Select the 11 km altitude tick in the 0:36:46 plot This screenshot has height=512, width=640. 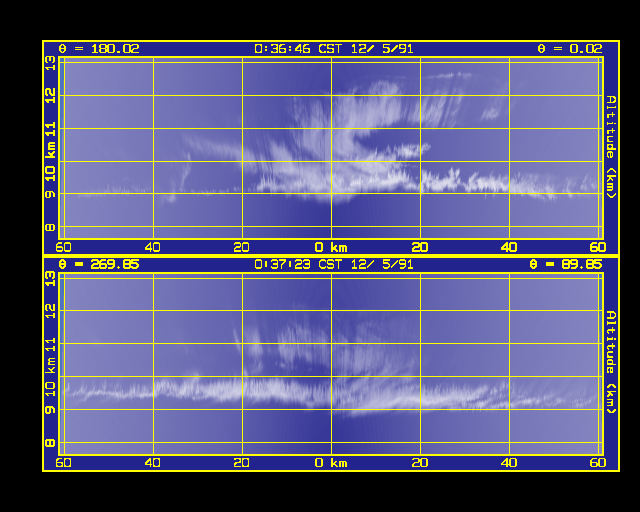pyautogui.click(x=50, y=130)
